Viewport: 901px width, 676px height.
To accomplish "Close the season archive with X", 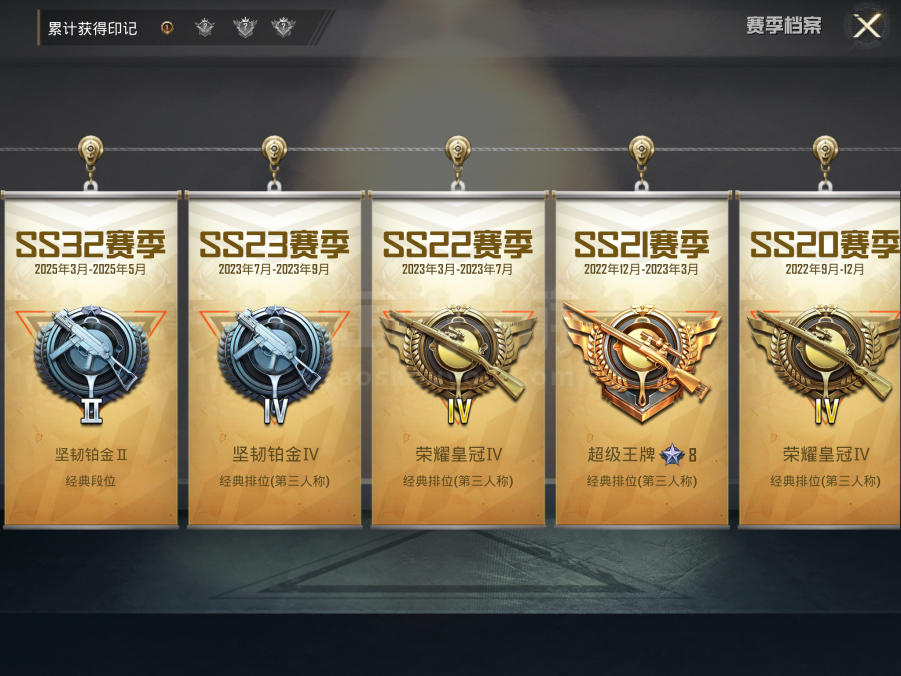I will point(867,26).
